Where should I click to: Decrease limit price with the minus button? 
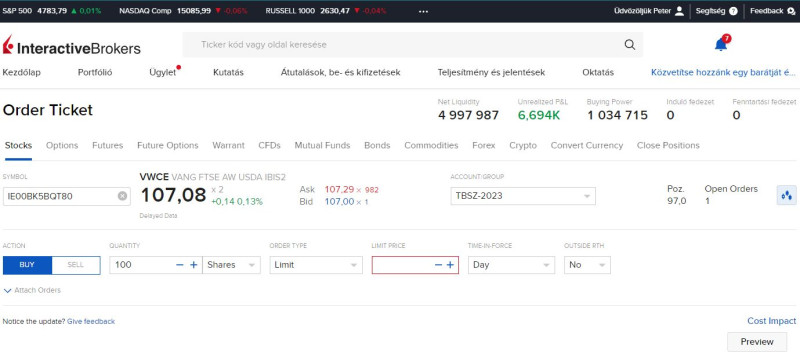point(438,265)
